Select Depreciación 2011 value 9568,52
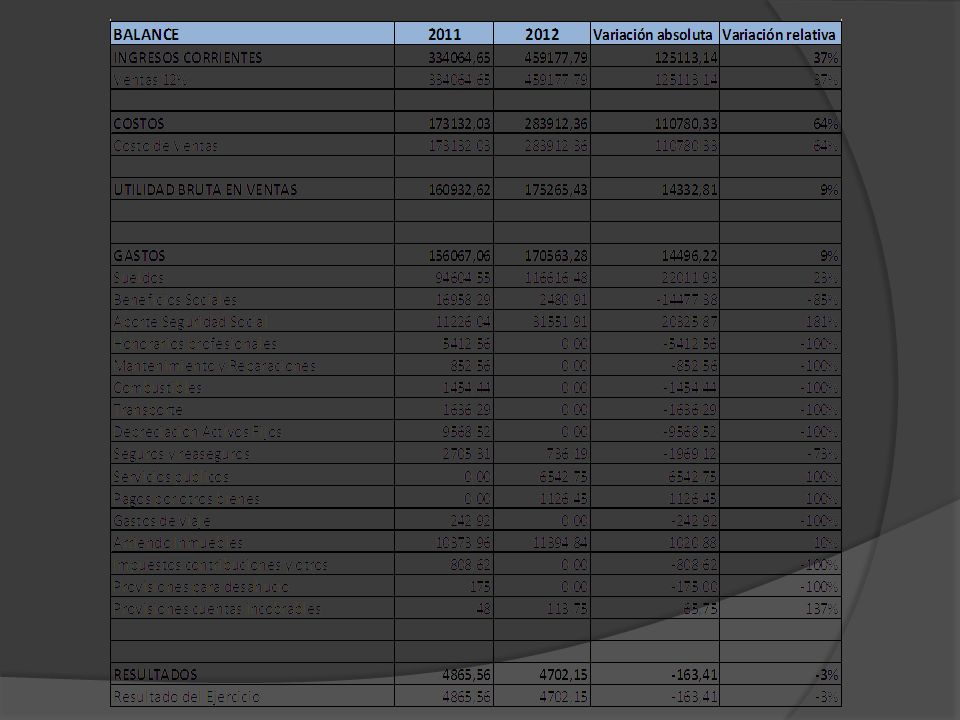Screen dimensions: 960x720 click(467, 432)
